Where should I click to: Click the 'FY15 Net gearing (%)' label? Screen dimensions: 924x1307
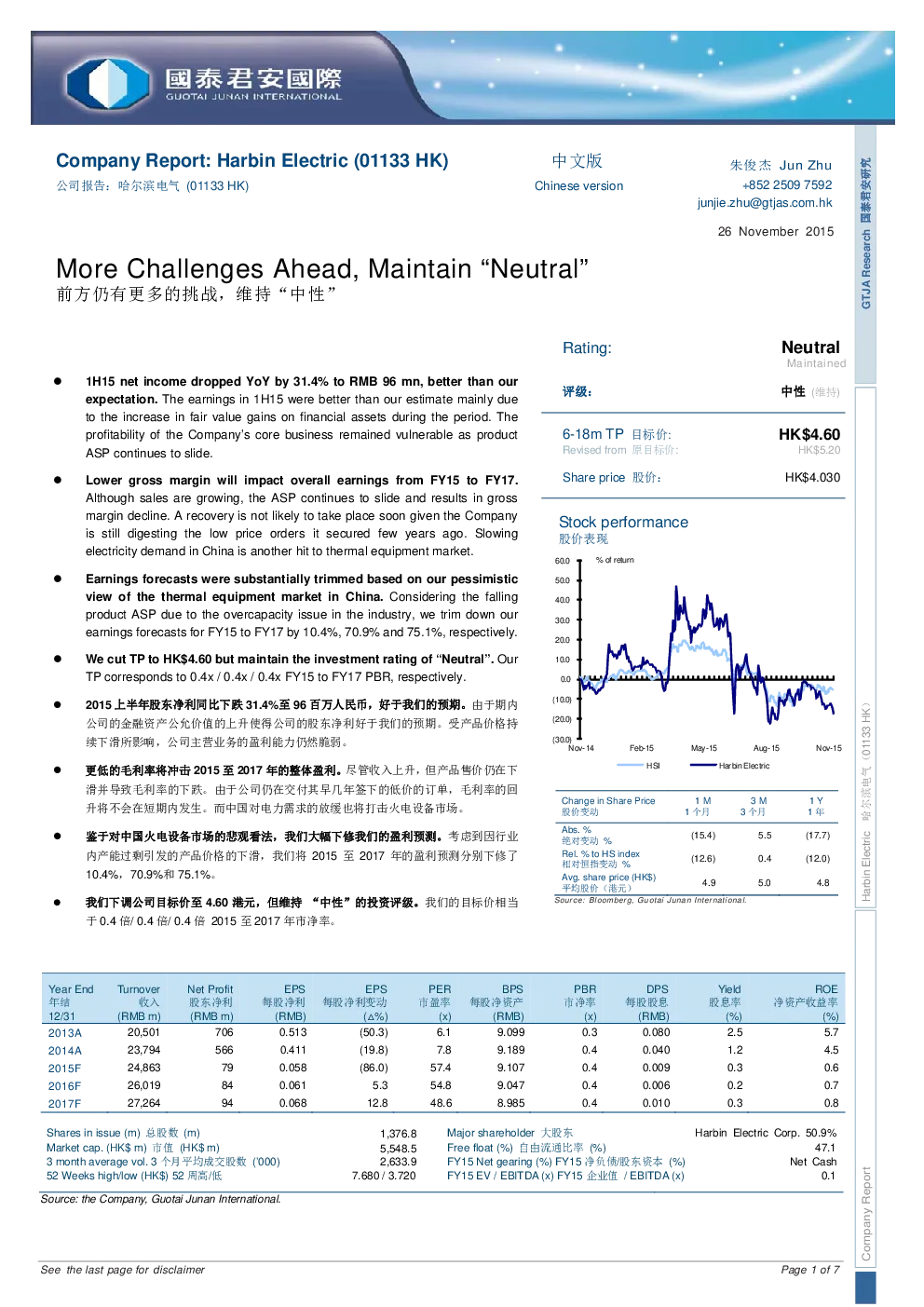click(499, 1162)
